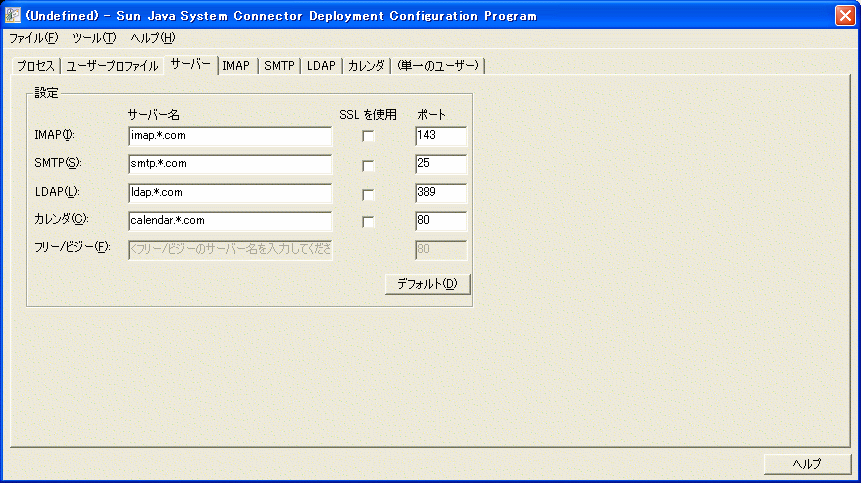Enable SSL for the IMAP server
Image resolution: width=861 pixels, height=483 pixels.
tap(368, 136)
